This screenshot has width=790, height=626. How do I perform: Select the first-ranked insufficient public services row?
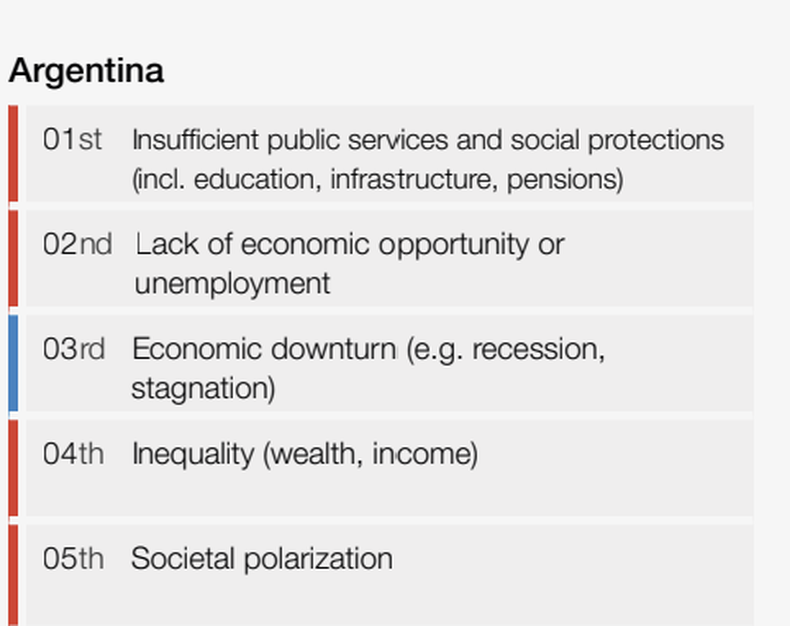389,154
